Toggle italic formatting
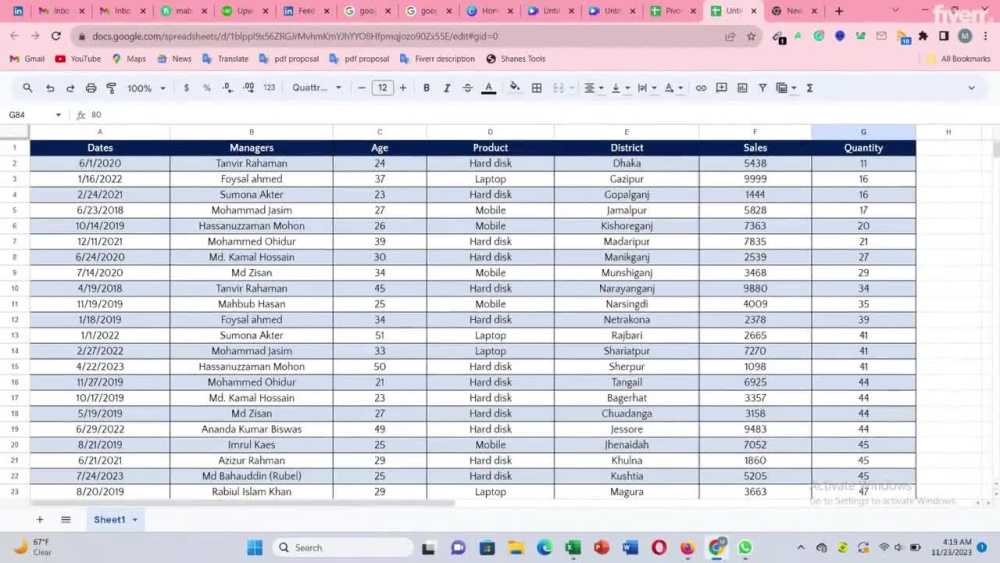This screenshot has width=1000, height=563. [x=447, y=88]
